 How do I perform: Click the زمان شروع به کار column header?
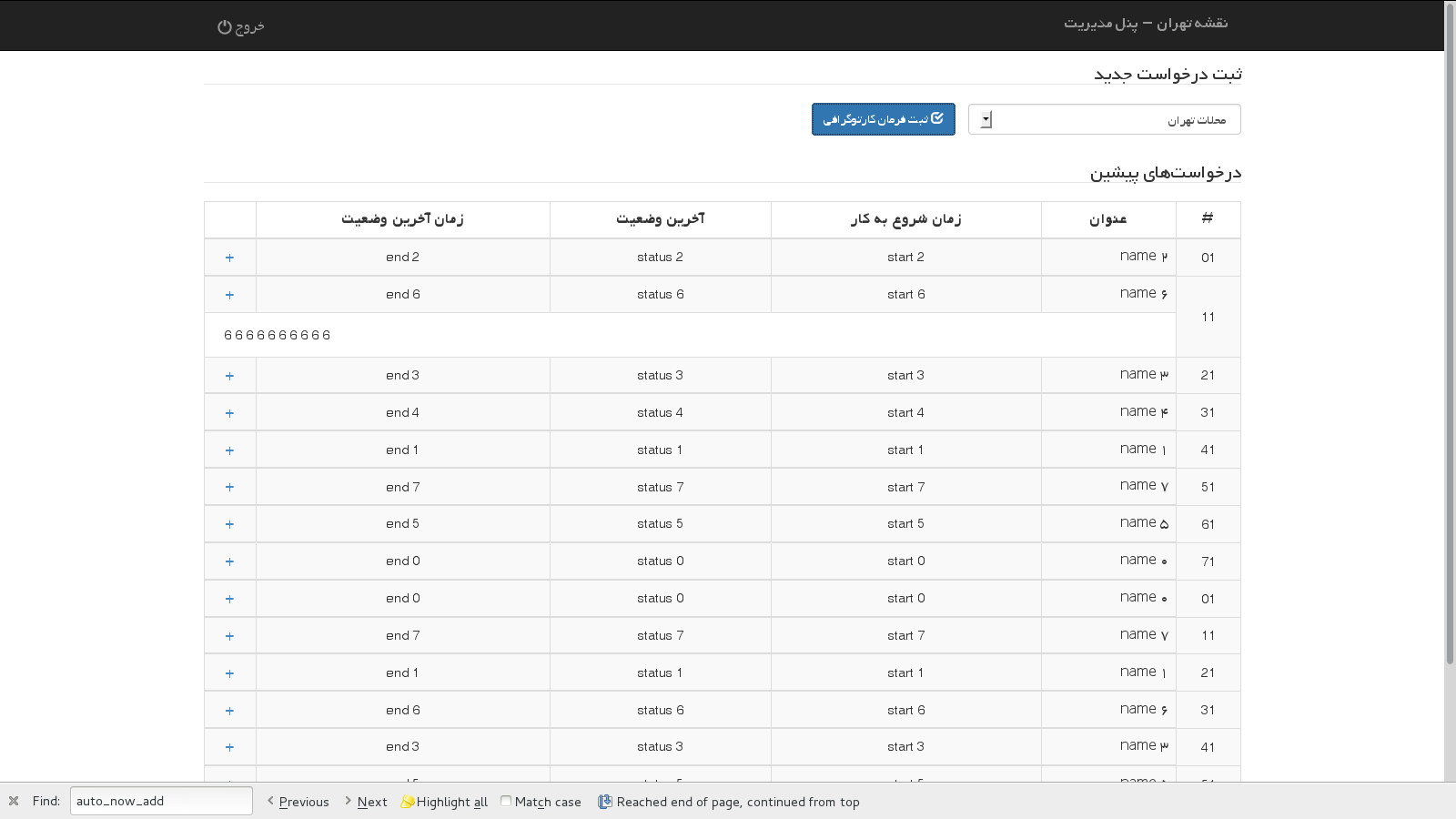click(906, 219)
